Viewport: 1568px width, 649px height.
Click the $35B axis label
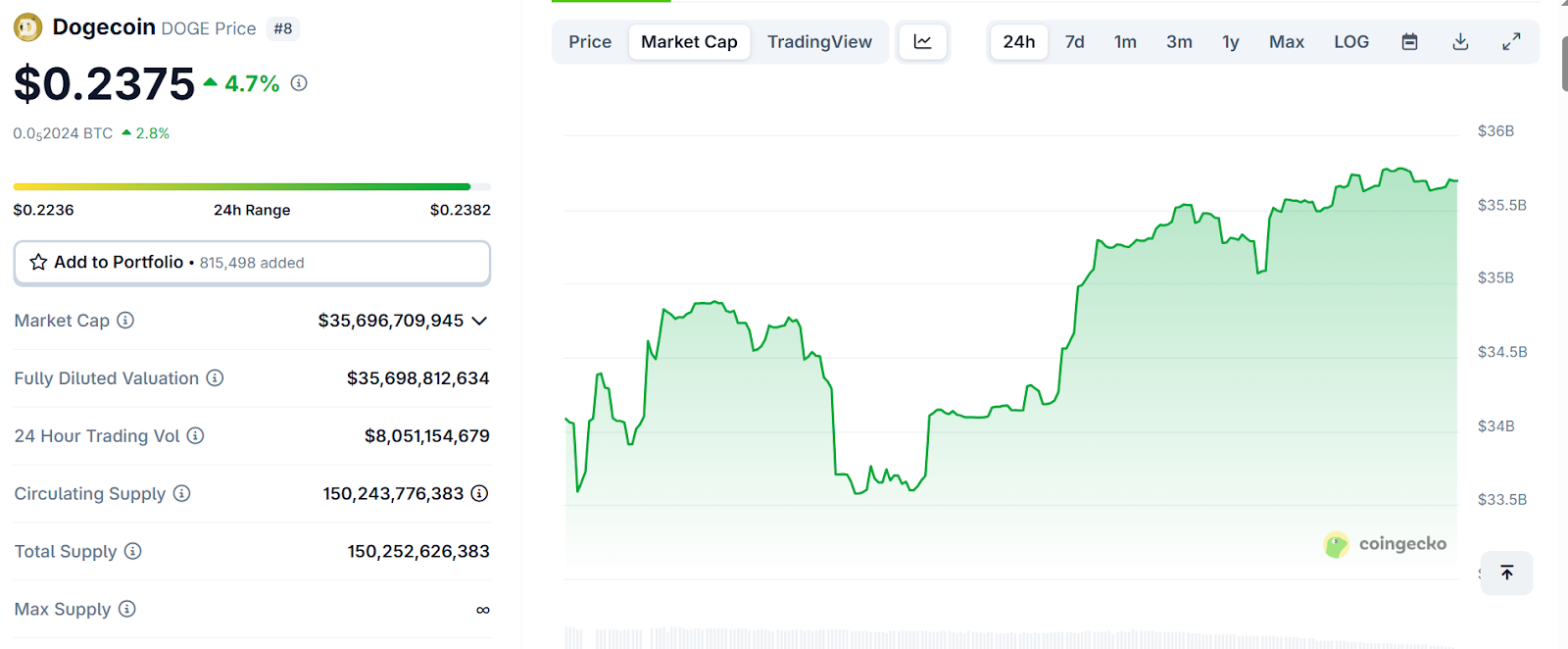(1495, 277)
